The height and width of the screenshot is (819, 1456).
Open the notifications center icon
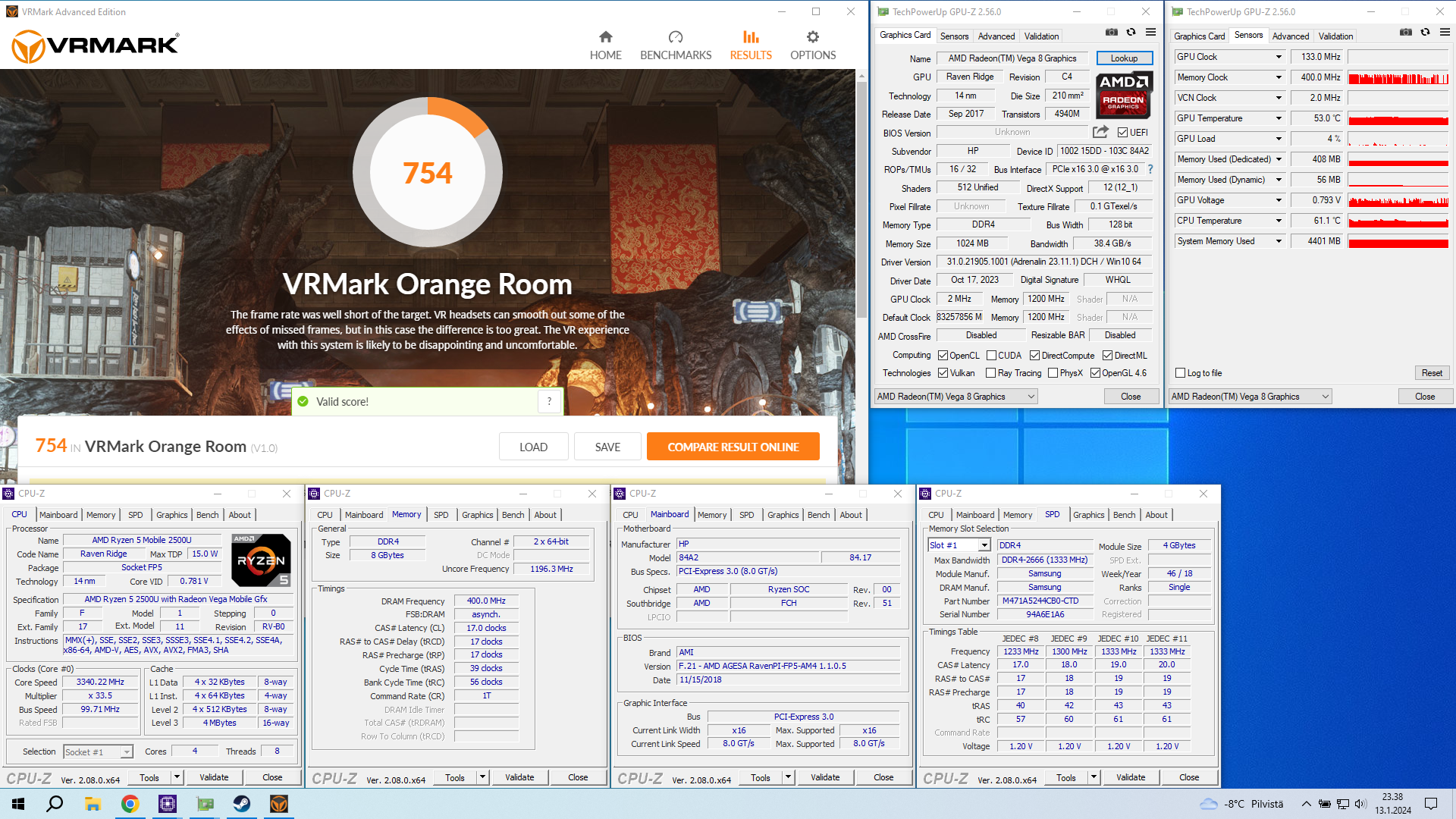click(x=1431, y=804)
